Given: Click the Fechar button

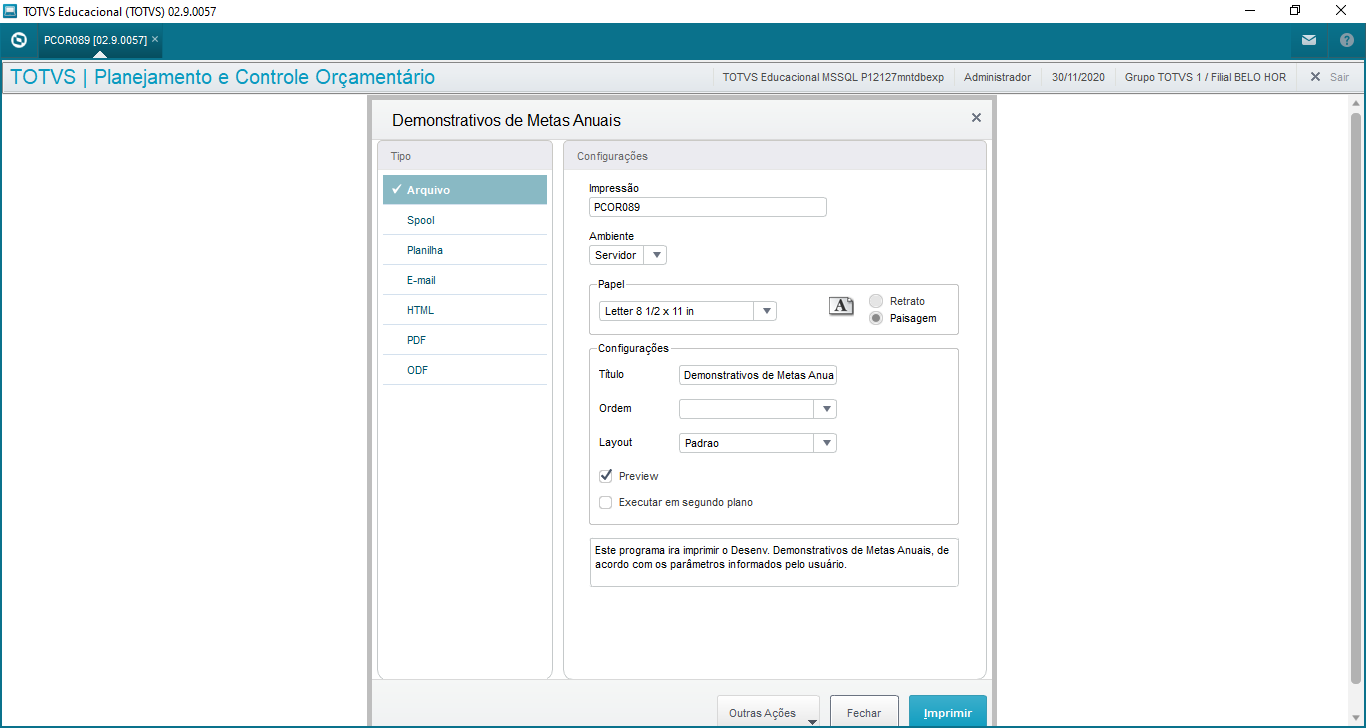Looking at the screenshot, I should [864, 713].
